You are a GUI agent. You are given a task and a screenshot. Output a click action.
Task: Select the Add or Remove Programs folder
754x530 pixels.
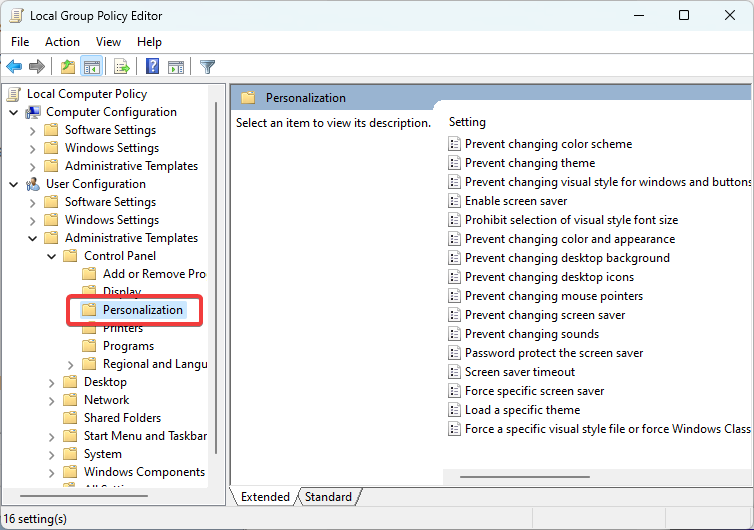154,274
